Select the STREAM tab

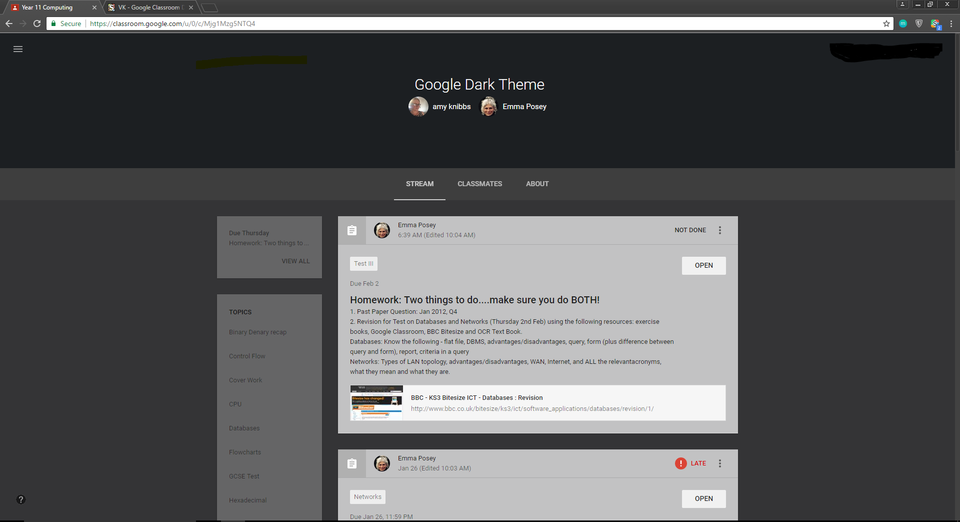(x=419, y=184)
